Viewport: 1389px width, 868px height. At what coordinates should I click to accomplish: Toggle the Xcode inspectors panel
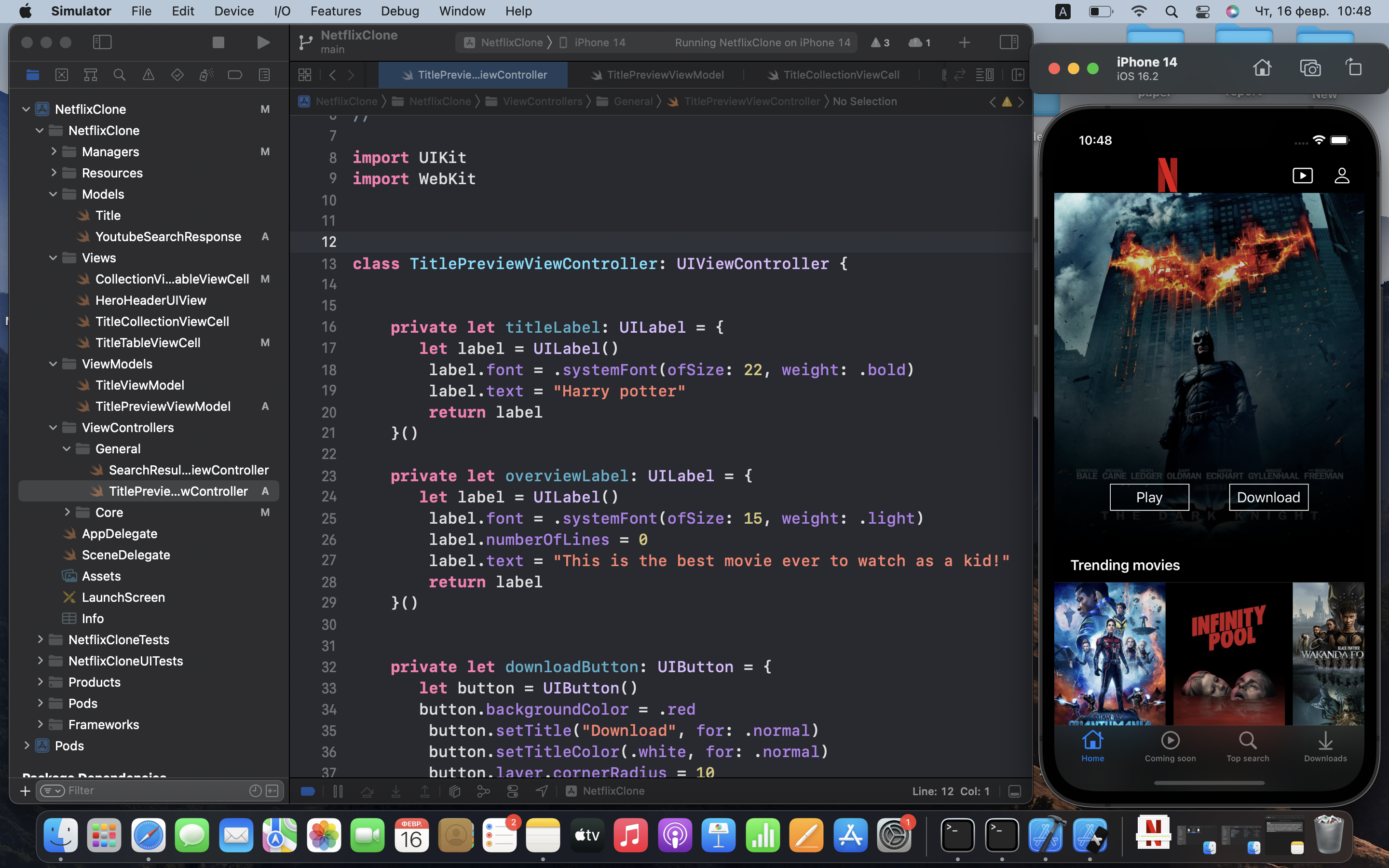pyautogui.click(x=1008, y=42)
